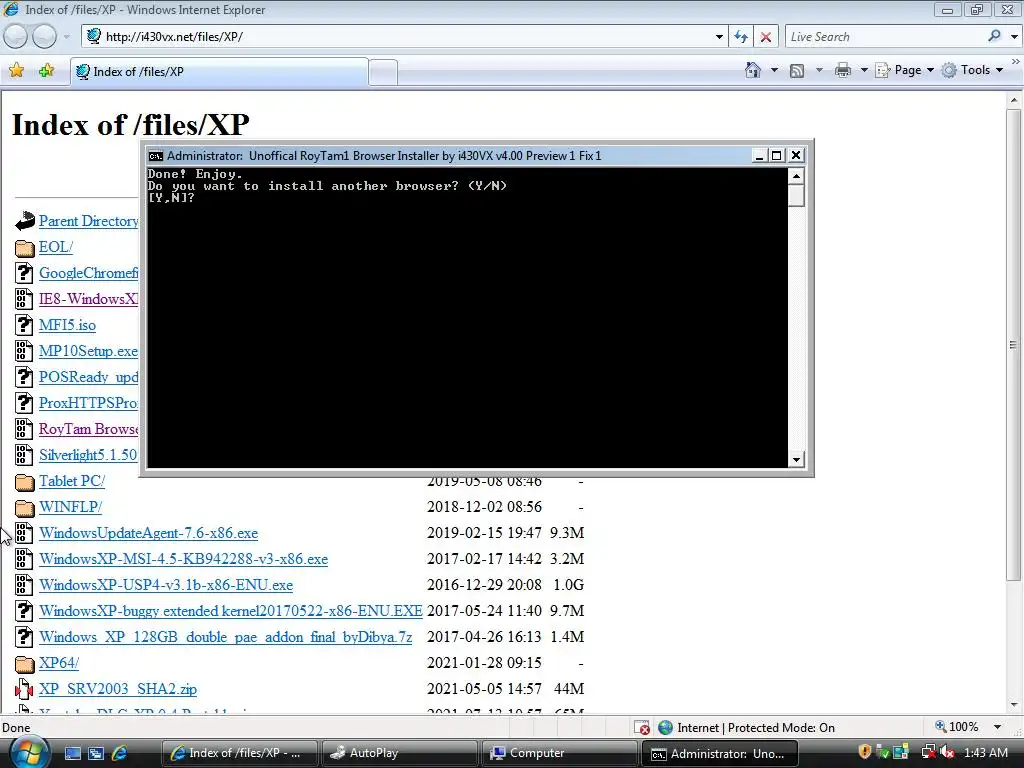
Task: Click the unknown-file icon beside MFI5.iso
Action: [x=24, y=325]
